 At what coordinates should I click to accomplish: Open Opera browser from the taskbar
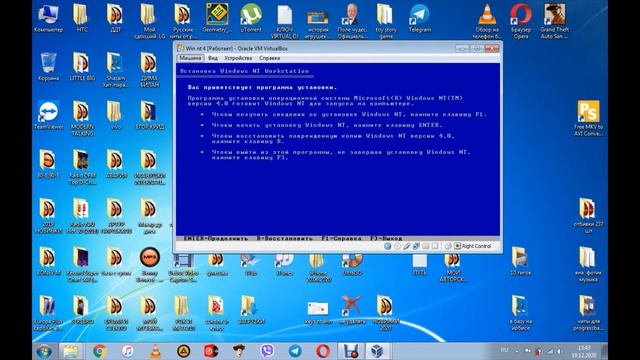322,351
